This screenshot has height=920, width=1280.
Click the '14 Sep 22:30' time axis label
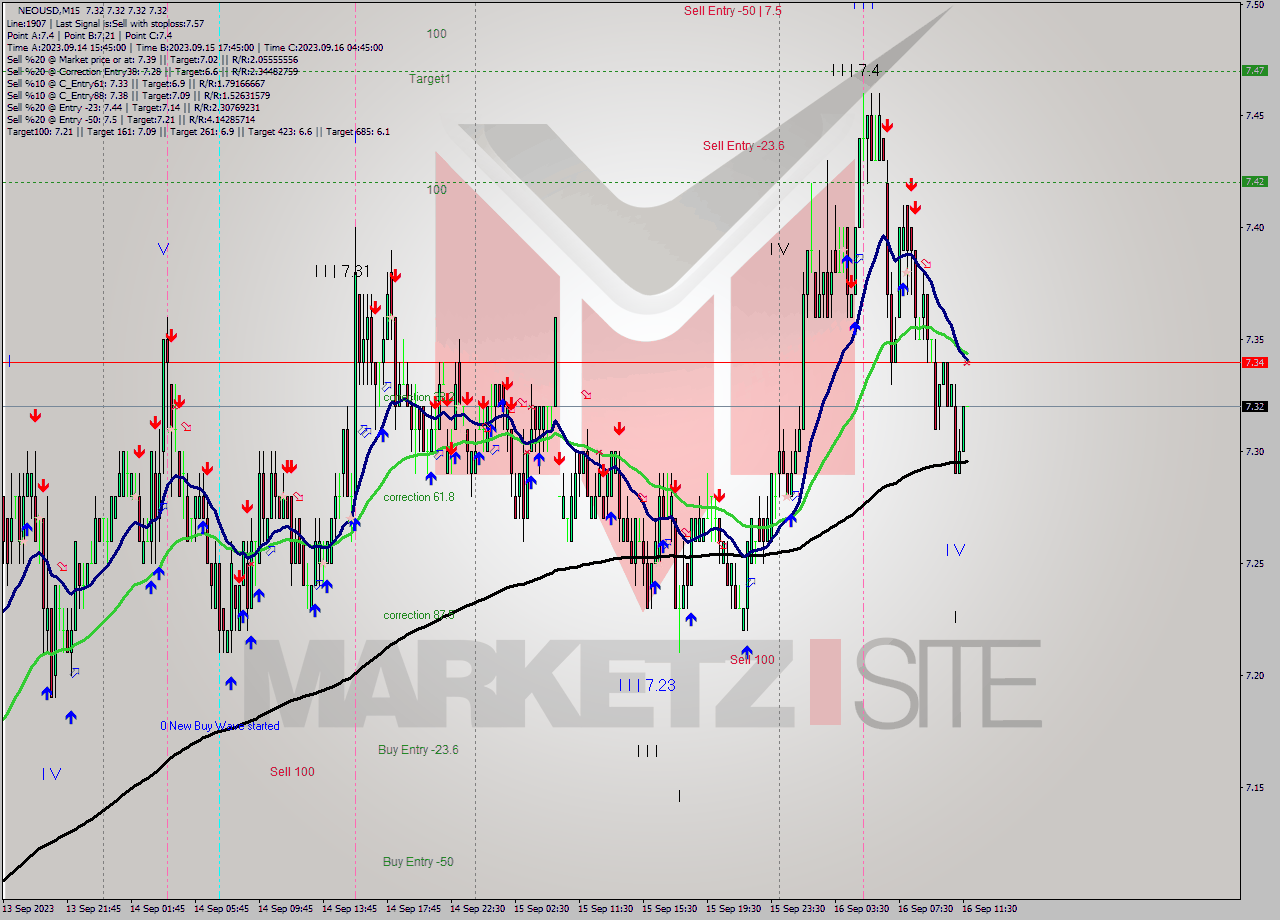point(478,909)
